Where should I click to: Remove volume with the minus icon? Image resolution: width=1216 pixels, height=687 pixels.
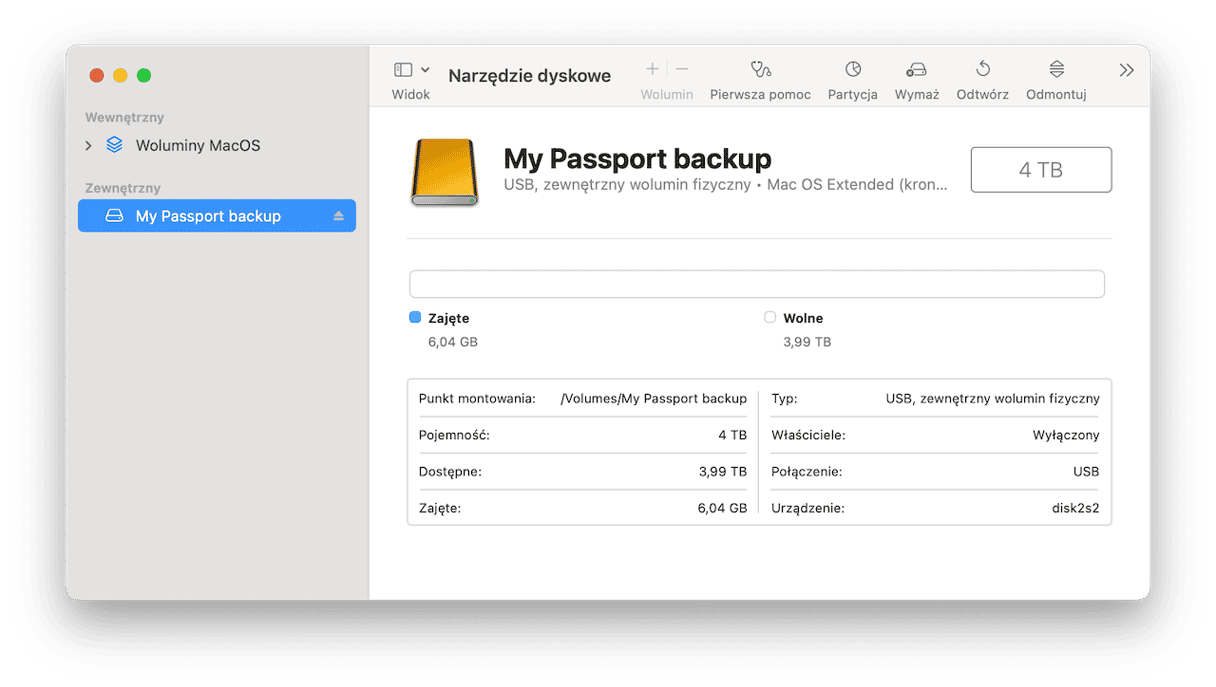682,69
